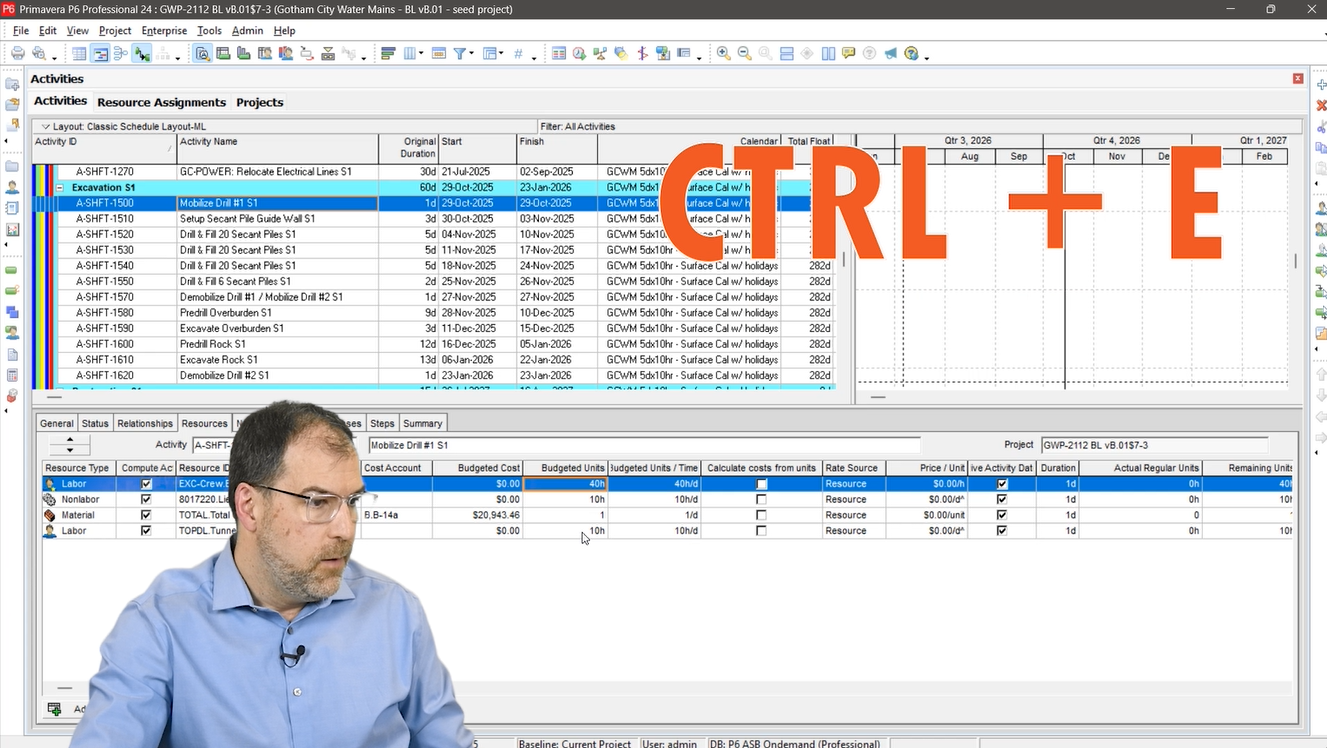This screenshot has height=748, width=1327.
Task: Click the activity table vertical scrollbar
Action: (845, 260)
